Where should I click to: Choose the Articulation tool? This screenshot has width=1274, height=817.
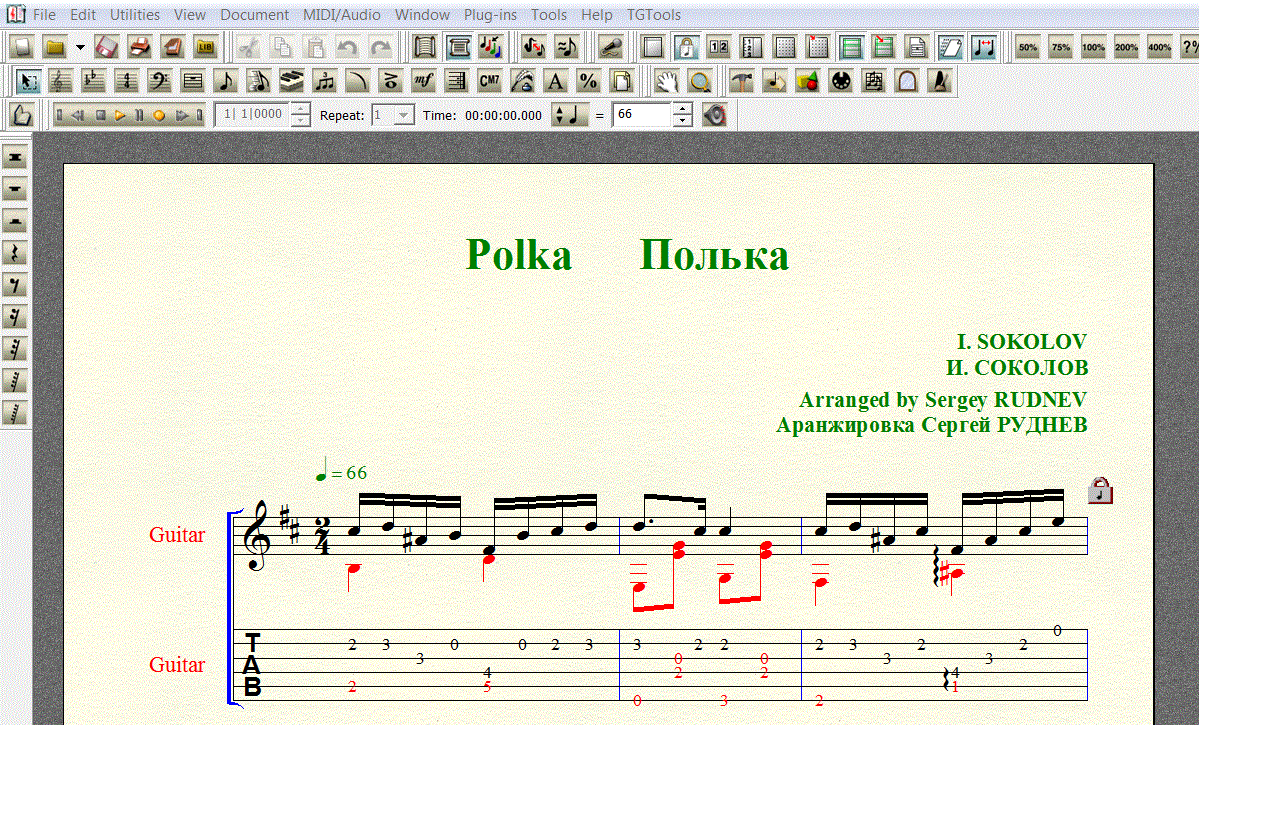pos(389,81)
